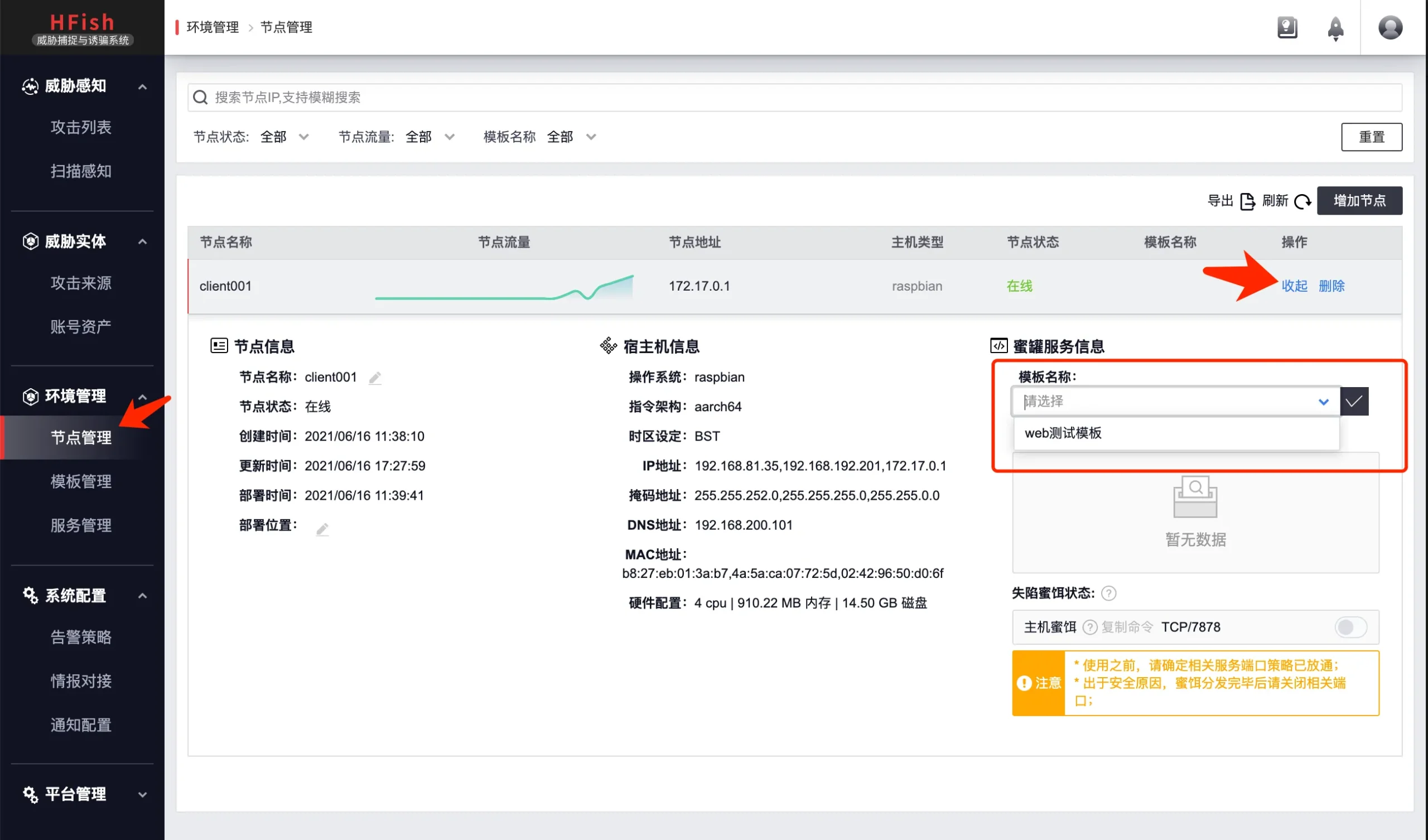This screenshot has width=1428, height=840.
Task: Click the 在线 status cell
Action: click(1020, 286)
